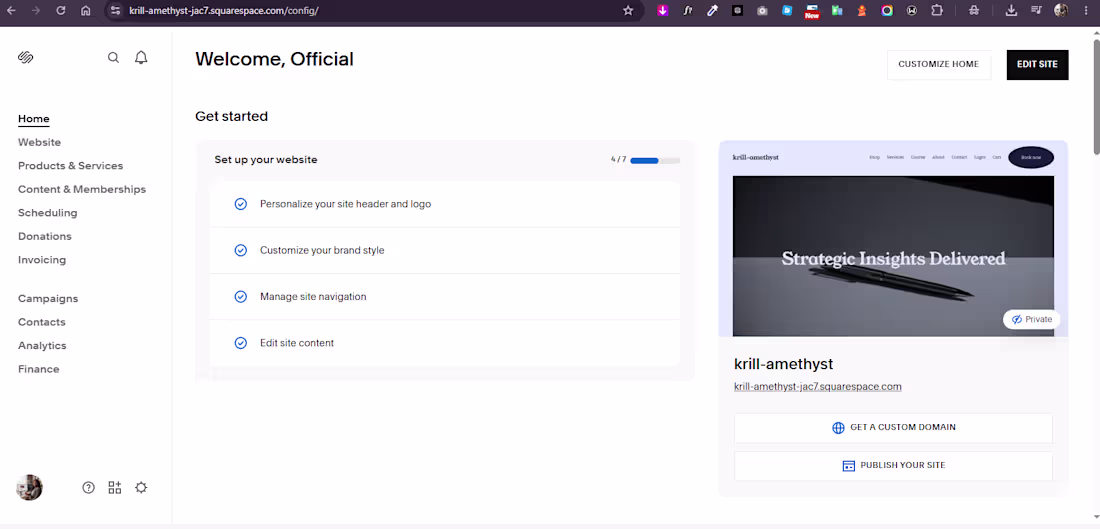Open Campaigns in the sidebar
The image size is (1100, 529).
click(48, 298)
